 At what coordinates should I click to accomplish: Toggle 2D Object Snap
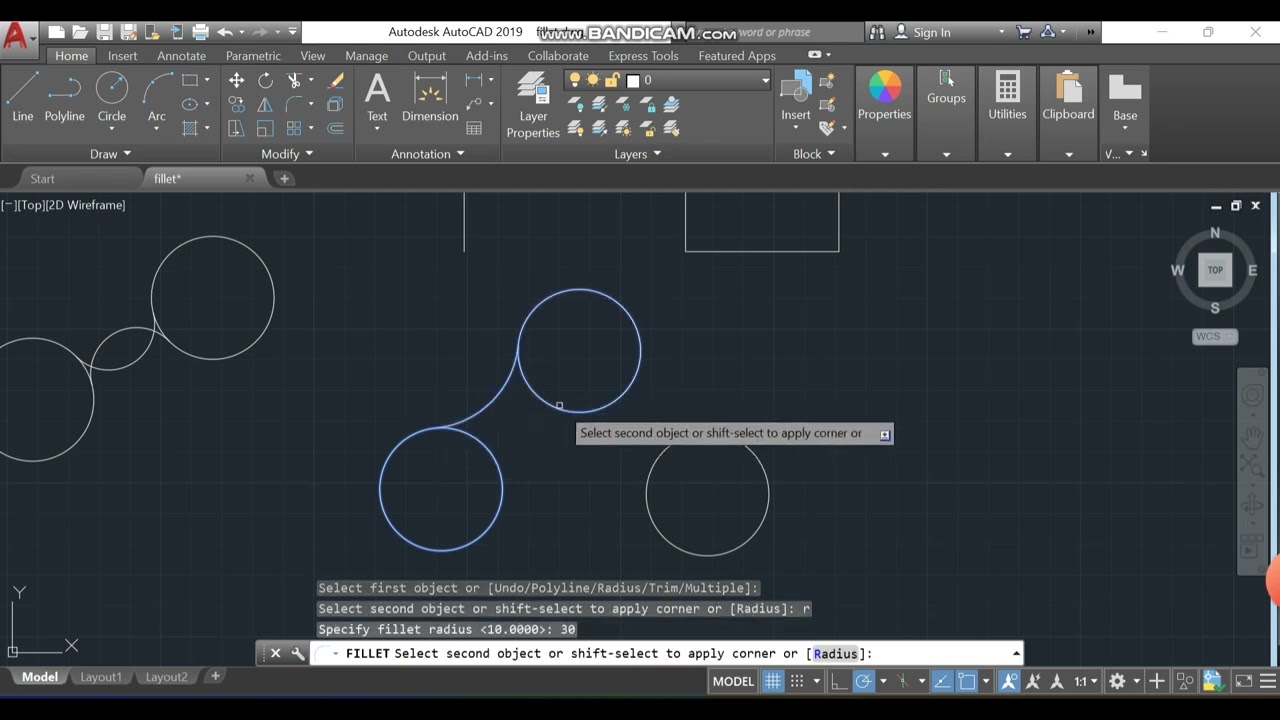click(x=967, y=681)
